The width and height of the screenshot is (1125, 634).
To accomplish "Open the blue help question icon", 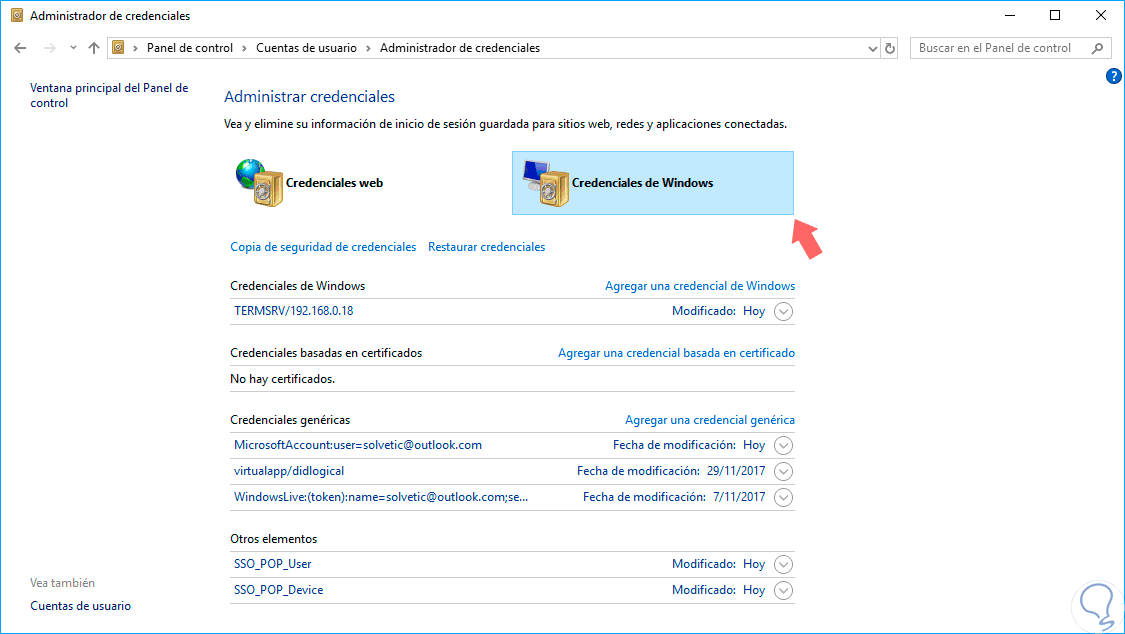I will 1114,76.
